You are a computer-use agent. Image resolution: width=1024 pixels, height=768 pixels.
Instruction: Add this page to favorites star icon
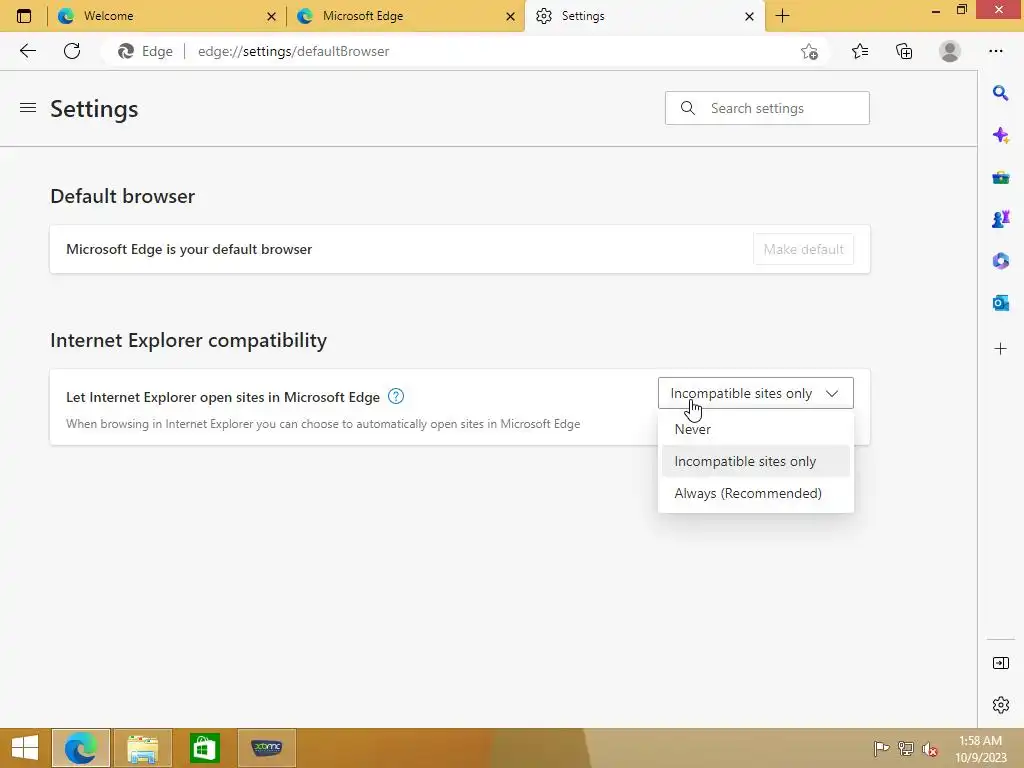809,51
